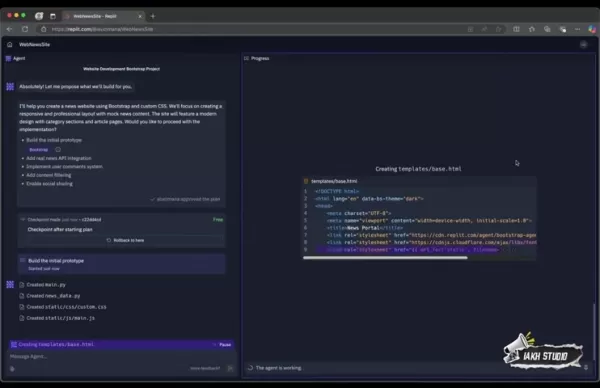The image size is (600, 388).
Task: Click the send message icon
Action: [230, 368]
